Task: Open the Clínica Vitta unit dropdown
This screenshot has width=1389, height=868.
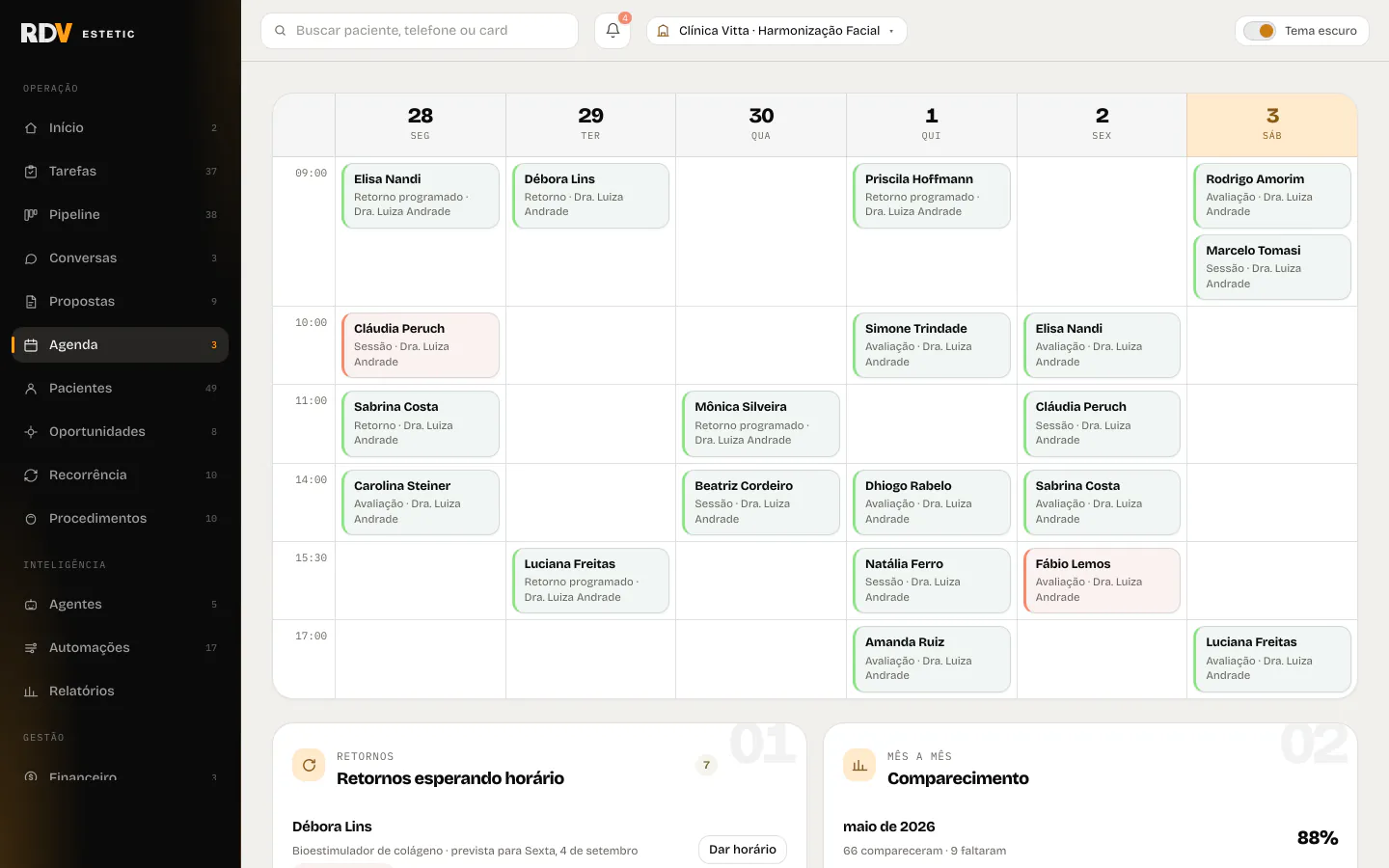Action: [x=776, y=31]
